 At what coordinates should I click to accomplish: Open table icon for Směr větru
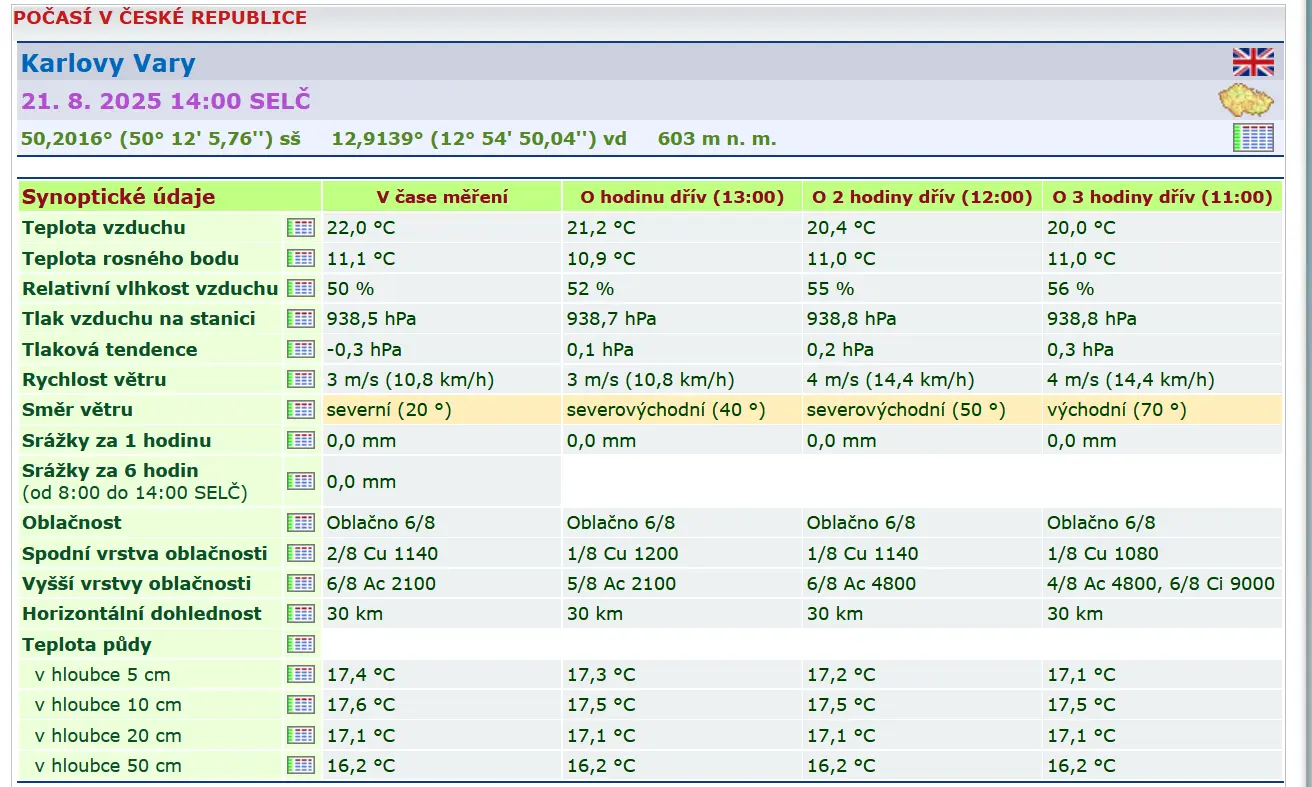click(x=300, y=410)
